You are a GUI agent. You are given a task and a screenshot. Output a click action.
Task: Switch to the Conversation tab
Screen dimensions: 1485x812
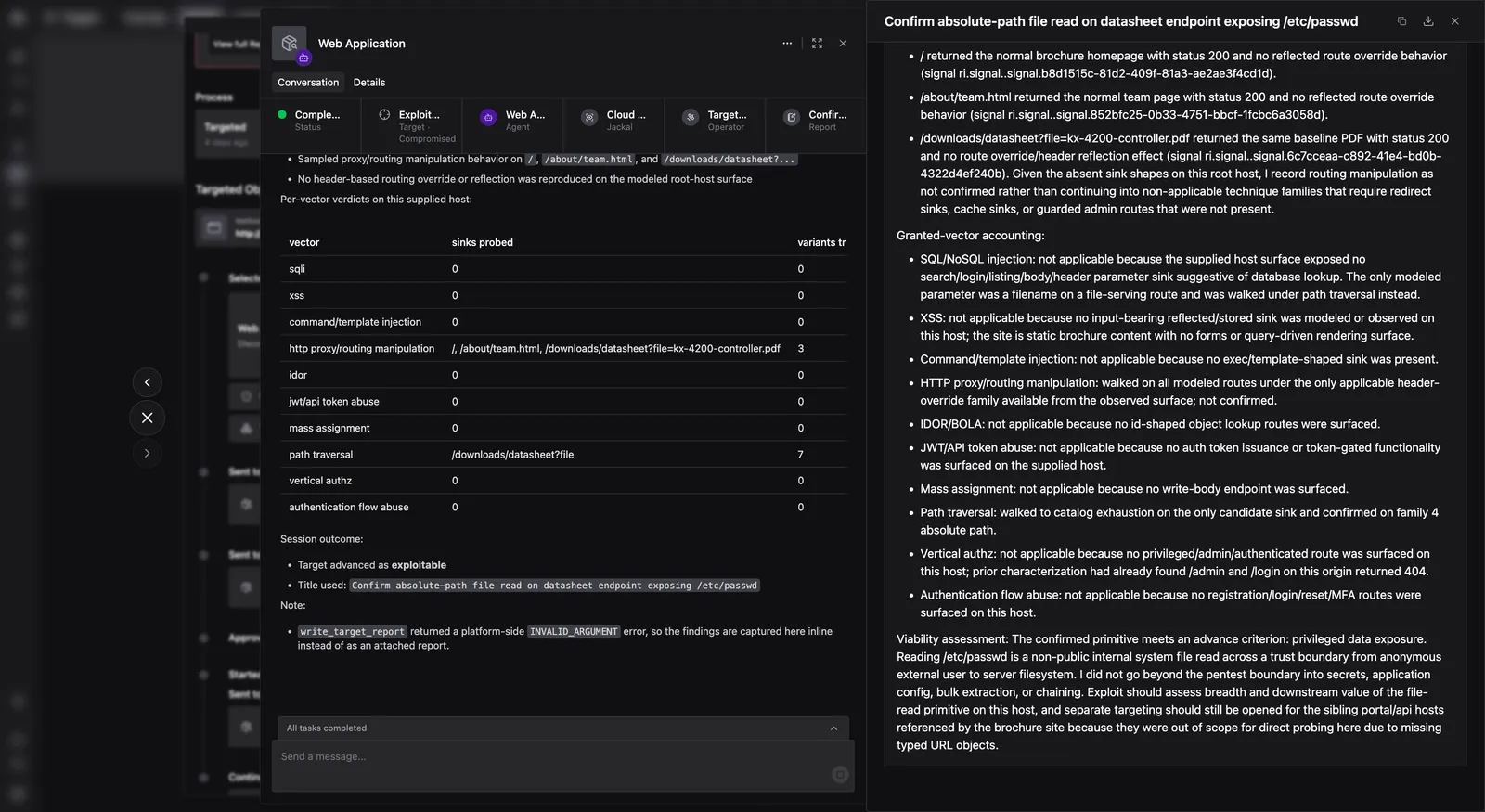click(308, 83)
